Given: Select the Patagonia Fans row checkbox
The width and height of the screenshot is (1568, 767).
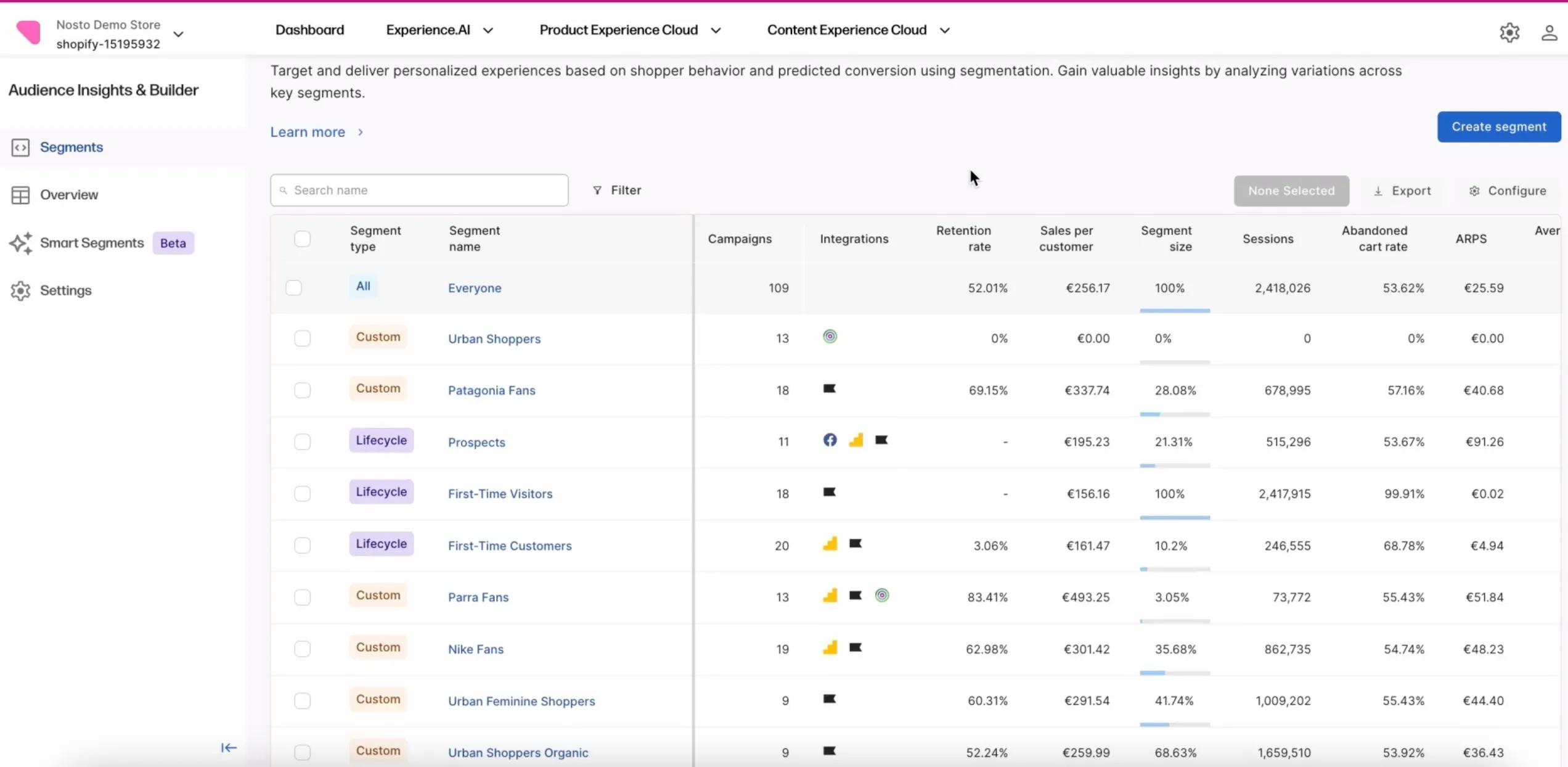Looking at the screenshot, I should (302, 390).
